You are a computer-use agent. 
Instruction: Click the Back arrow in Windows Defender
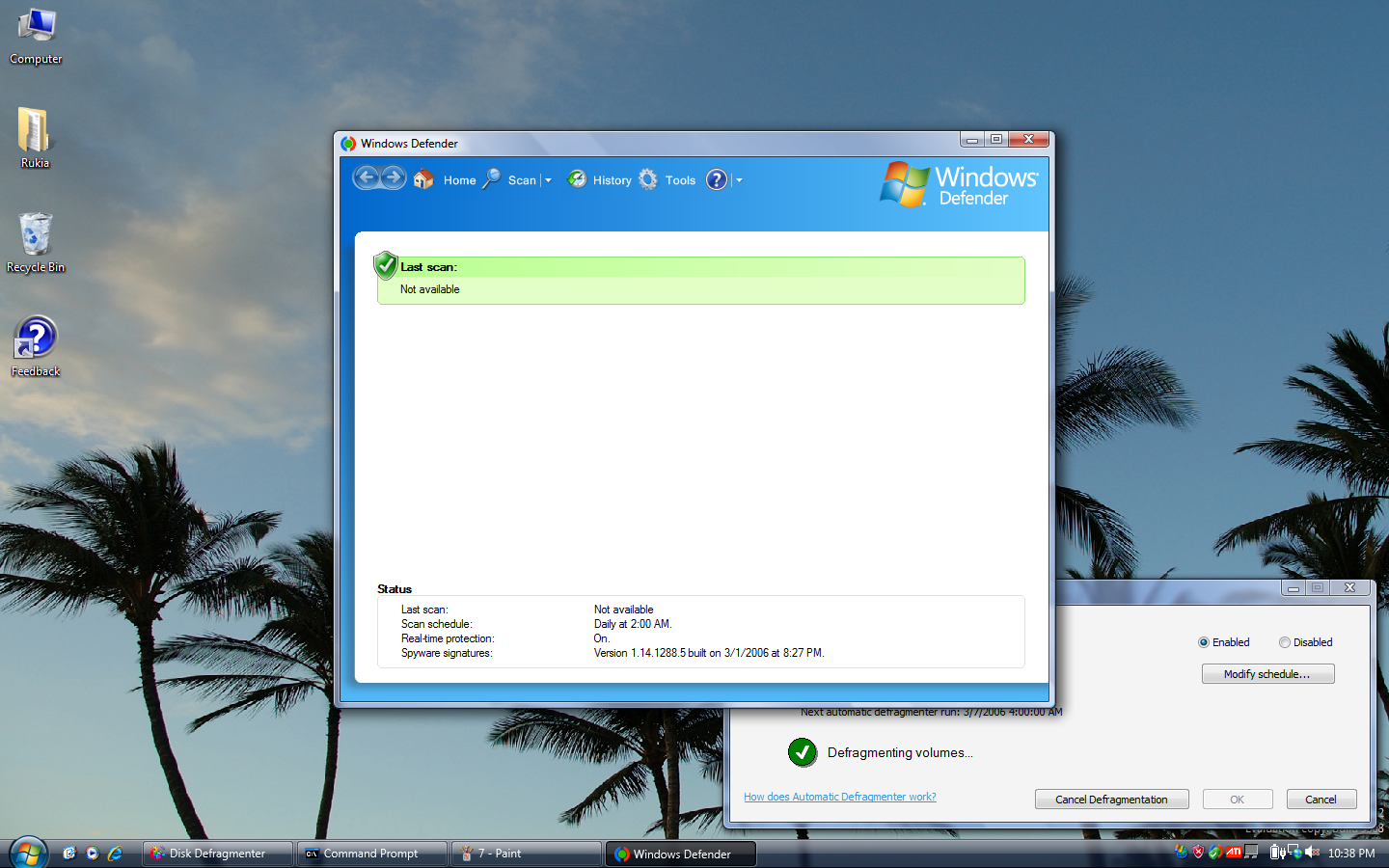coord(366,178)
